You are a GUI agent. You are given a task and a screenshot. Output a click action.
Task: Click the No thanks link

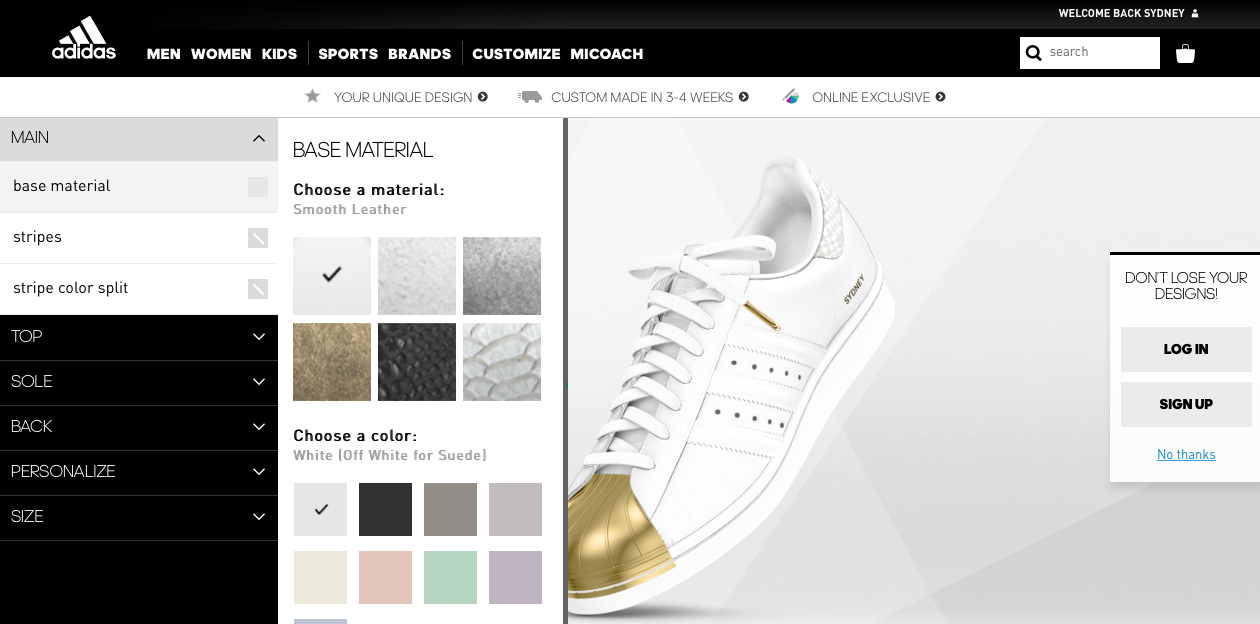coord(1186,455)
